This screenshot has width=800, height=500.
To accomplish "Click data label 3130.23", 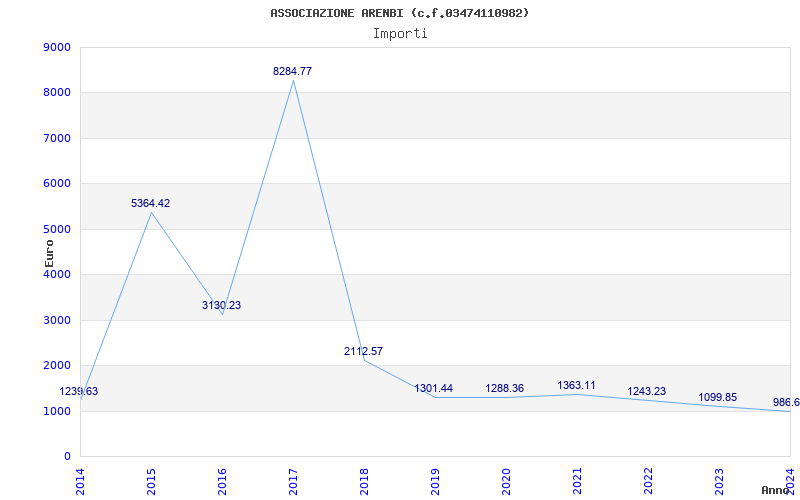I will tap(221, 306).
